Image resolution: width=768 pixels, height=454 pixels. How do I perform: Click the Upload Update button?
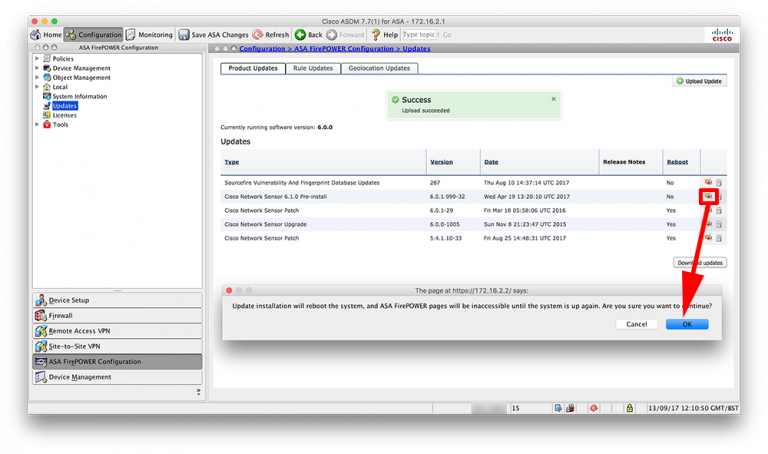click(699, 81)
